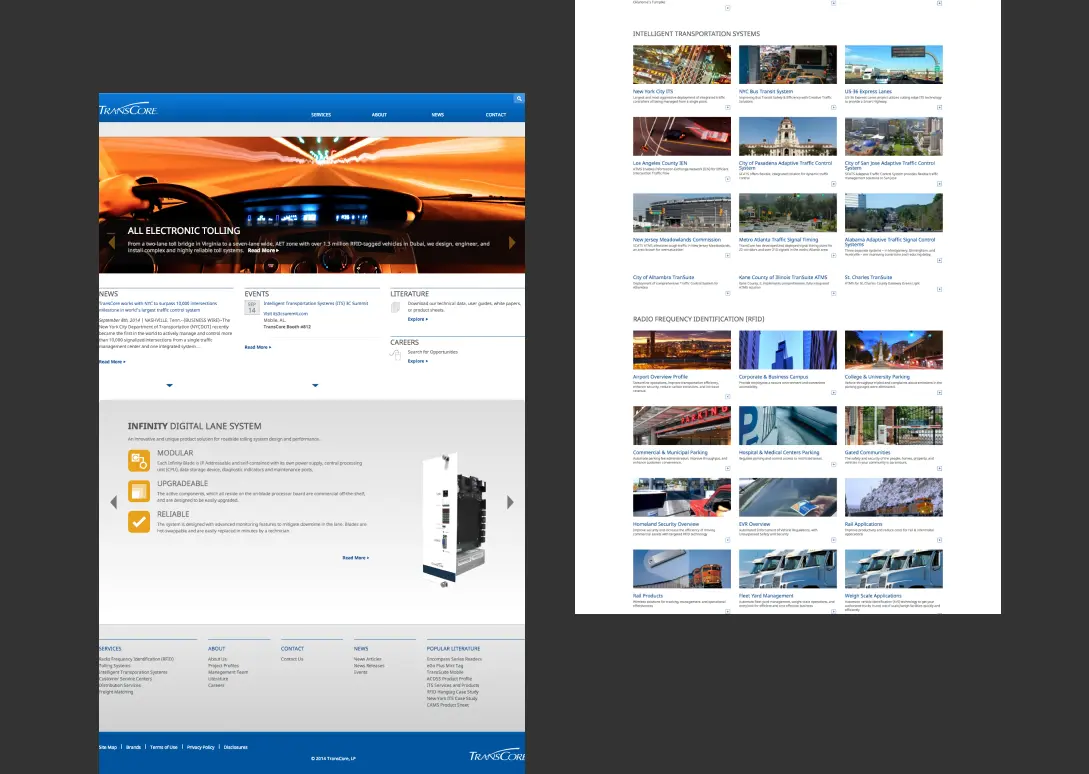Image resolution: width=1089 pixels, height=774 pixels.
Task: Click Brands in the footer bar
Action: [x=133, y=748]
